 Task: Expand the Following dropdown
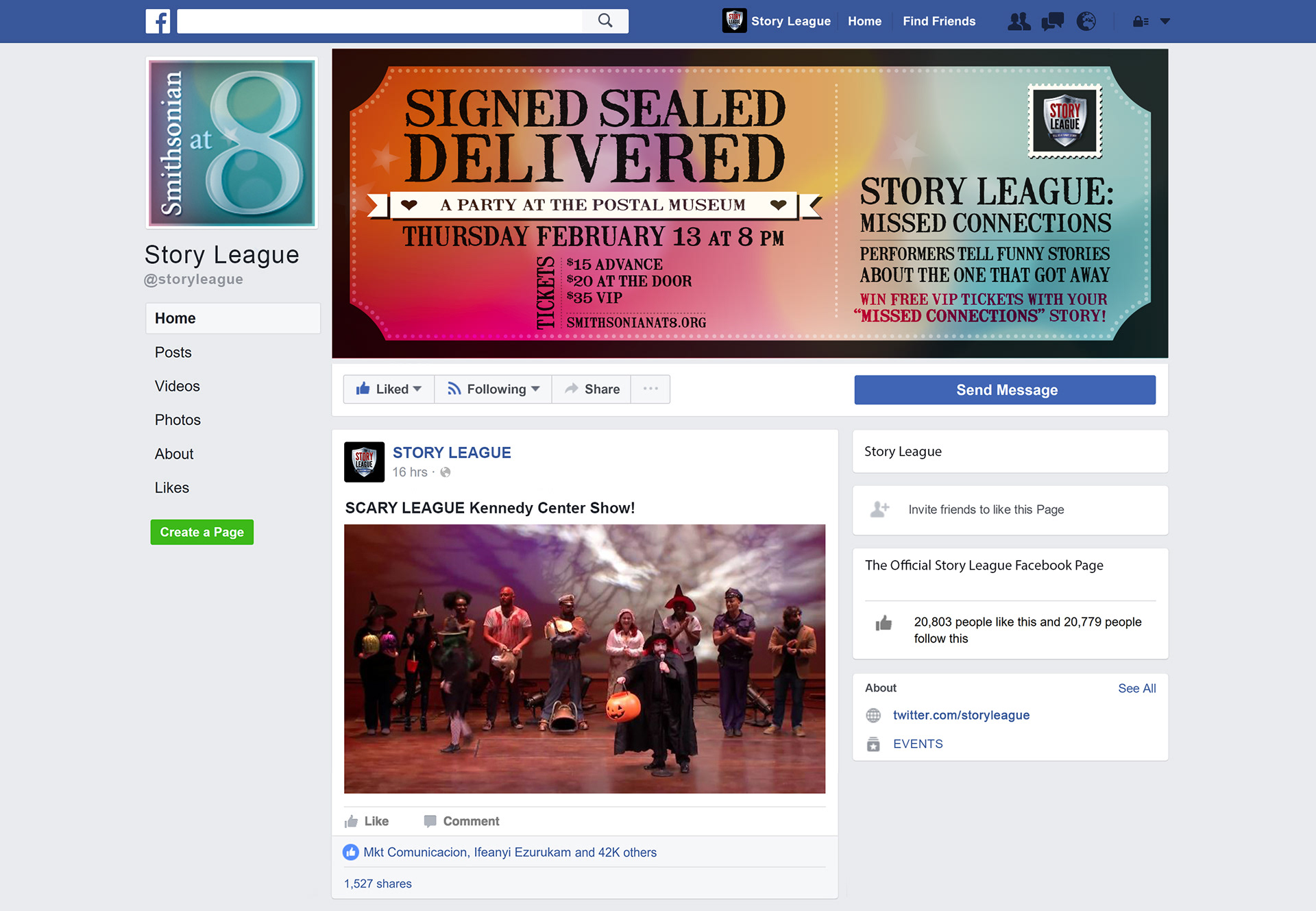(493, 389)
